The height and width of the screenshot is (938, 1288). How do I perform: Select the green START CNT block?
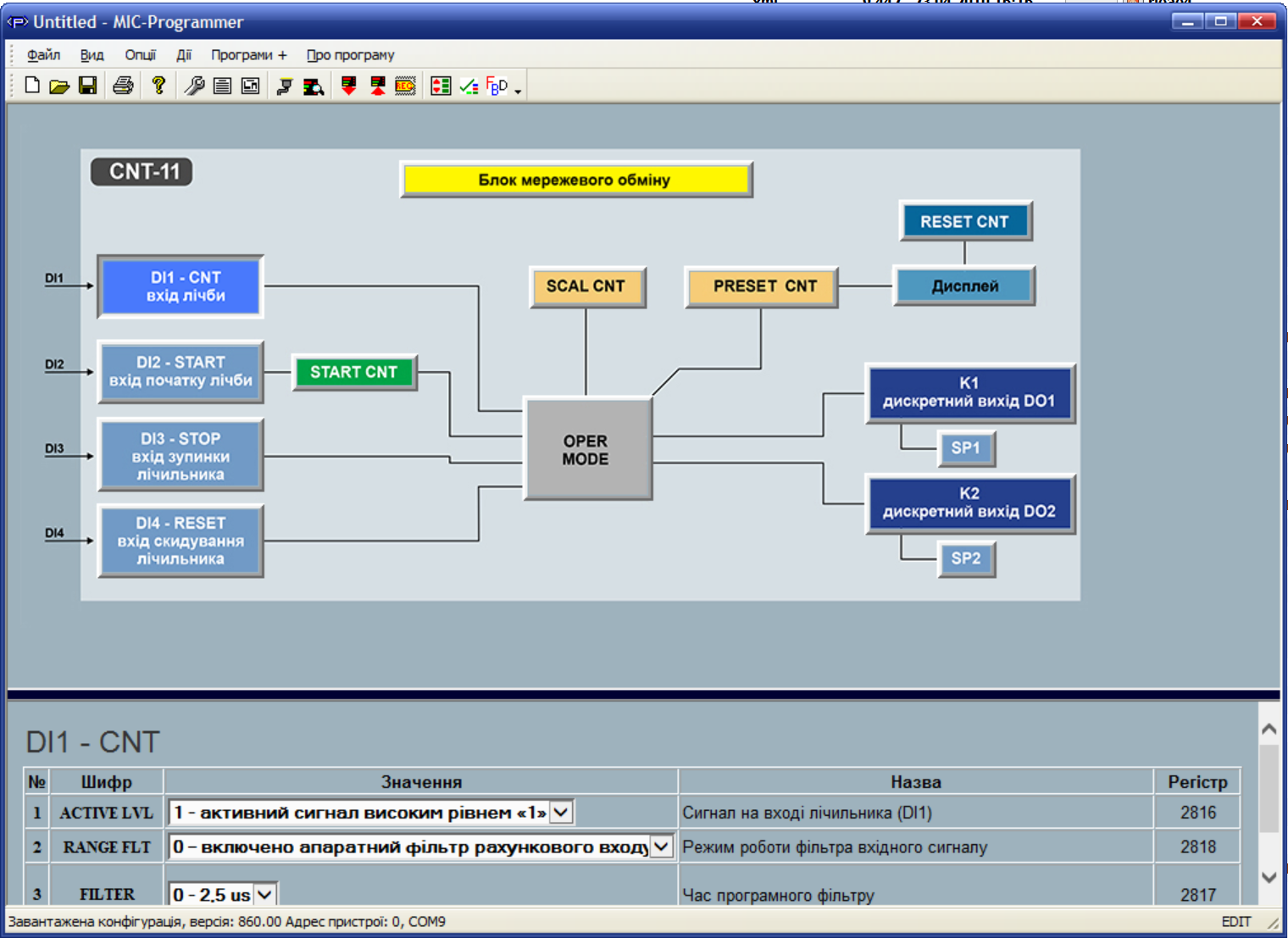354,372
